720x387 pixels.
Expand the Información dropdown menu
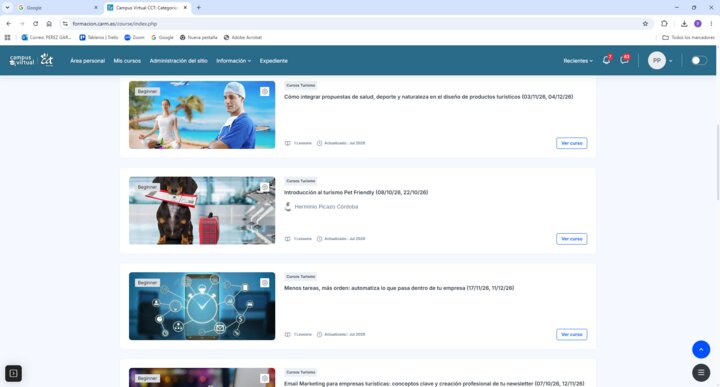coord(233,61)
